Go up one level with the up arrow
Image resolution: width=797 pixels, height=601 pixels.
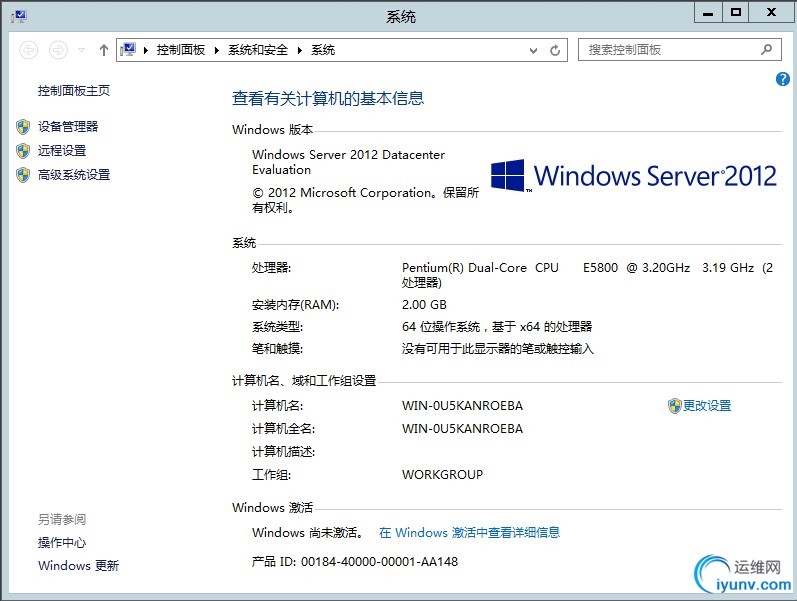pyautogui.click(x=104, y=50)
